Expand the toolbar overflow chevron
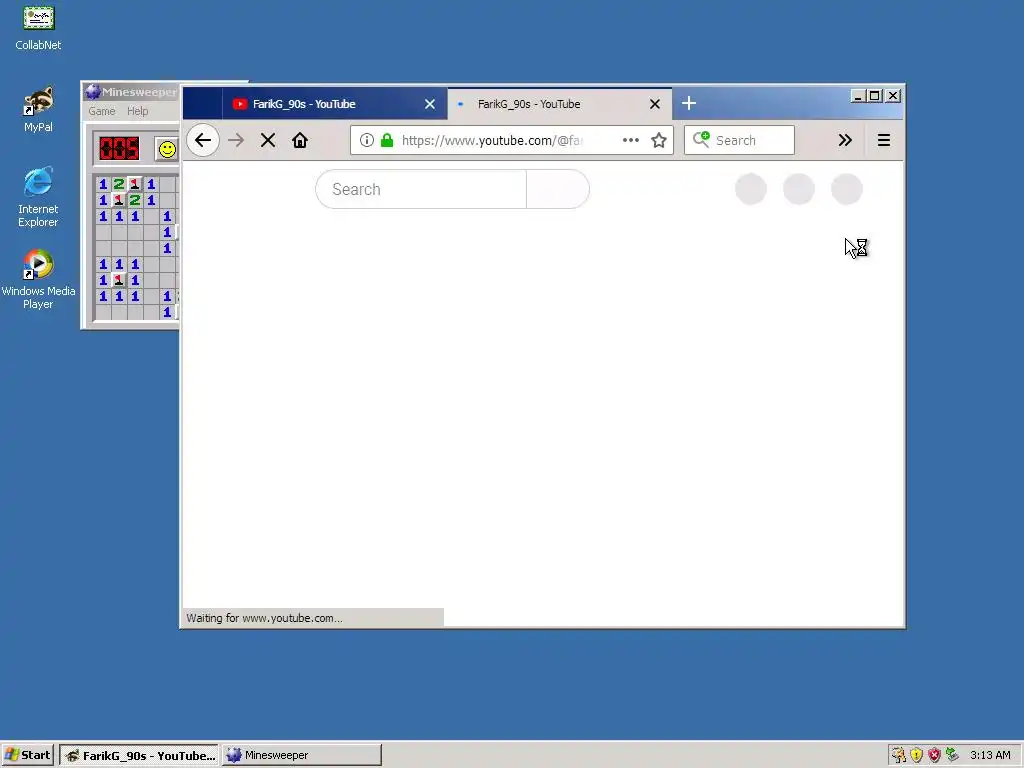This screenshot has width=1024, height=768. 845,140
